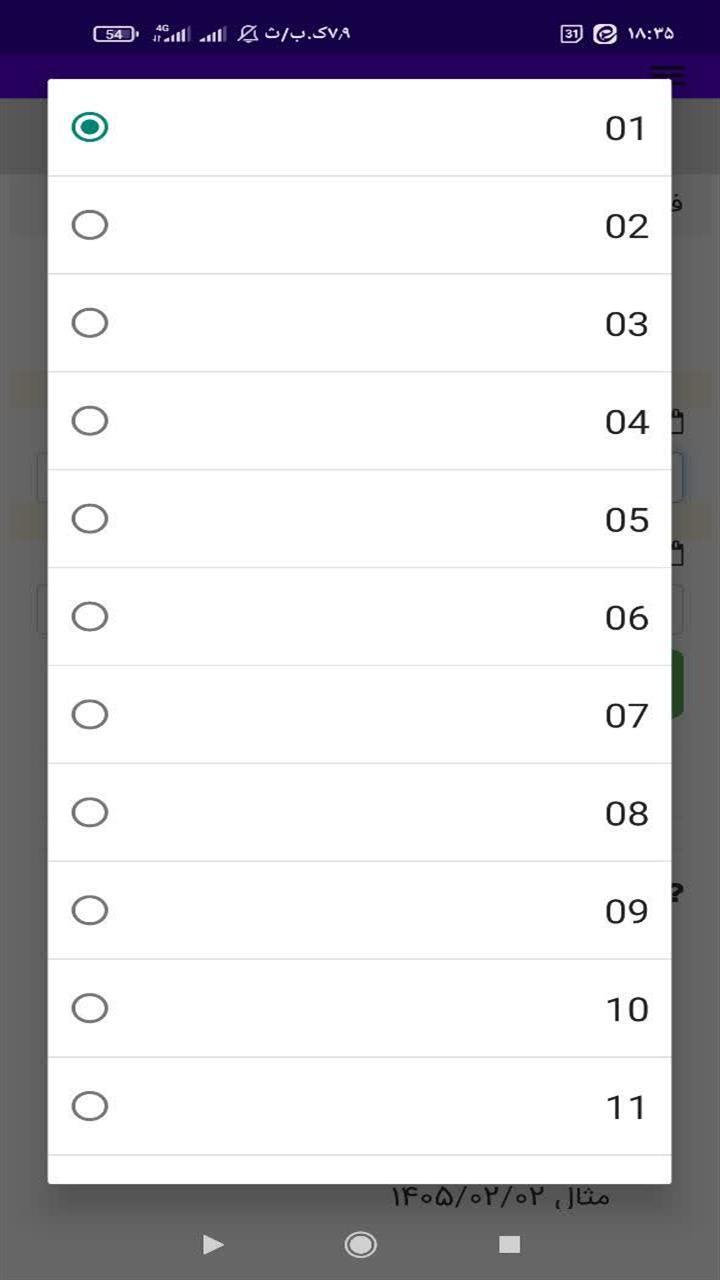Tap the muted notification bell icon
This screenshot has height=1280, width=720.
247,34
